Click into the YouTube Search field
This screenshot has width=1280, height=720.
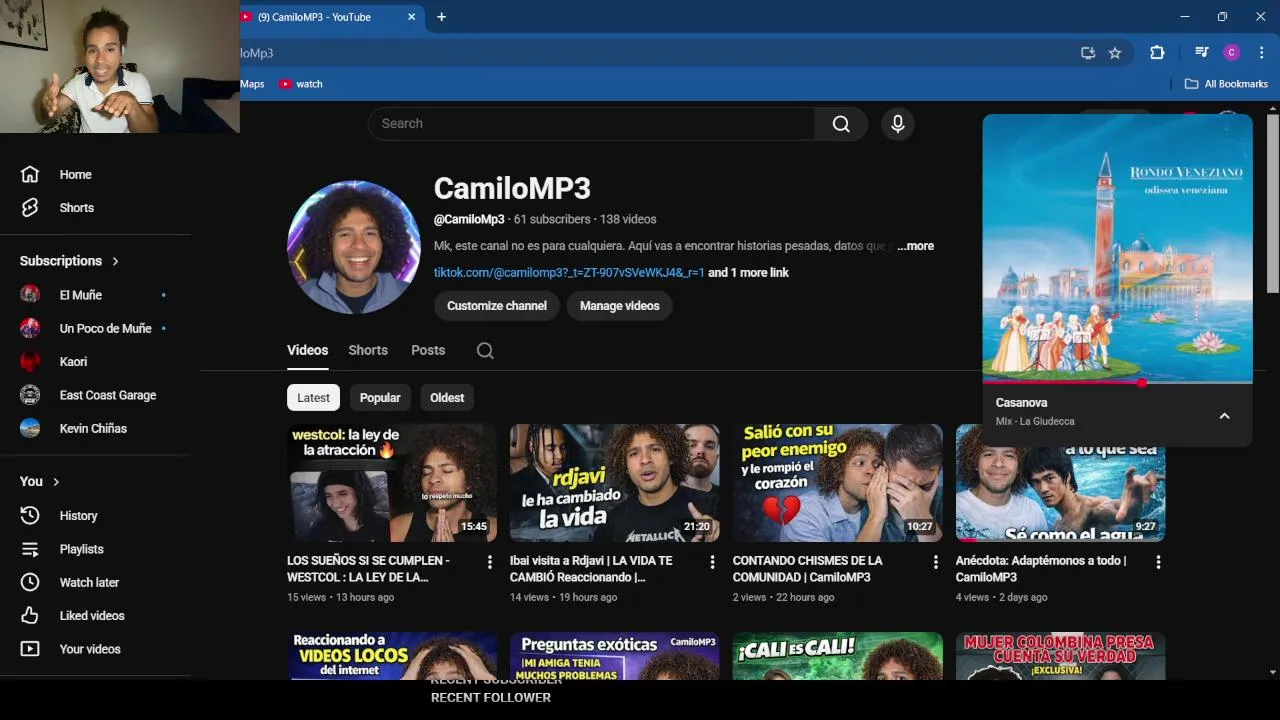click(592, 124)
